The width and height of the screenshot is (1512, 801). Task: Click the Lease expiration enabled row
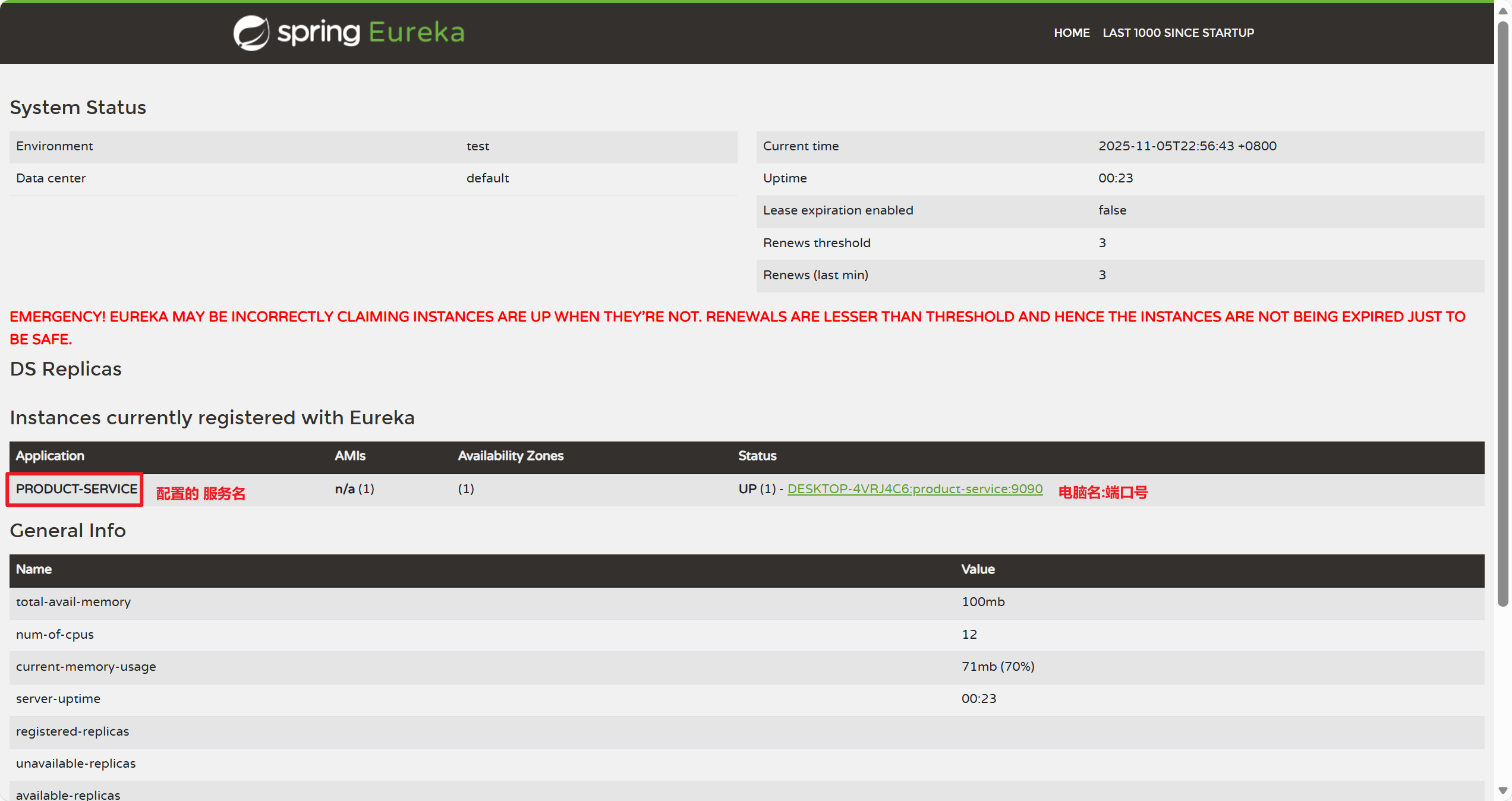tap(838, 210)
